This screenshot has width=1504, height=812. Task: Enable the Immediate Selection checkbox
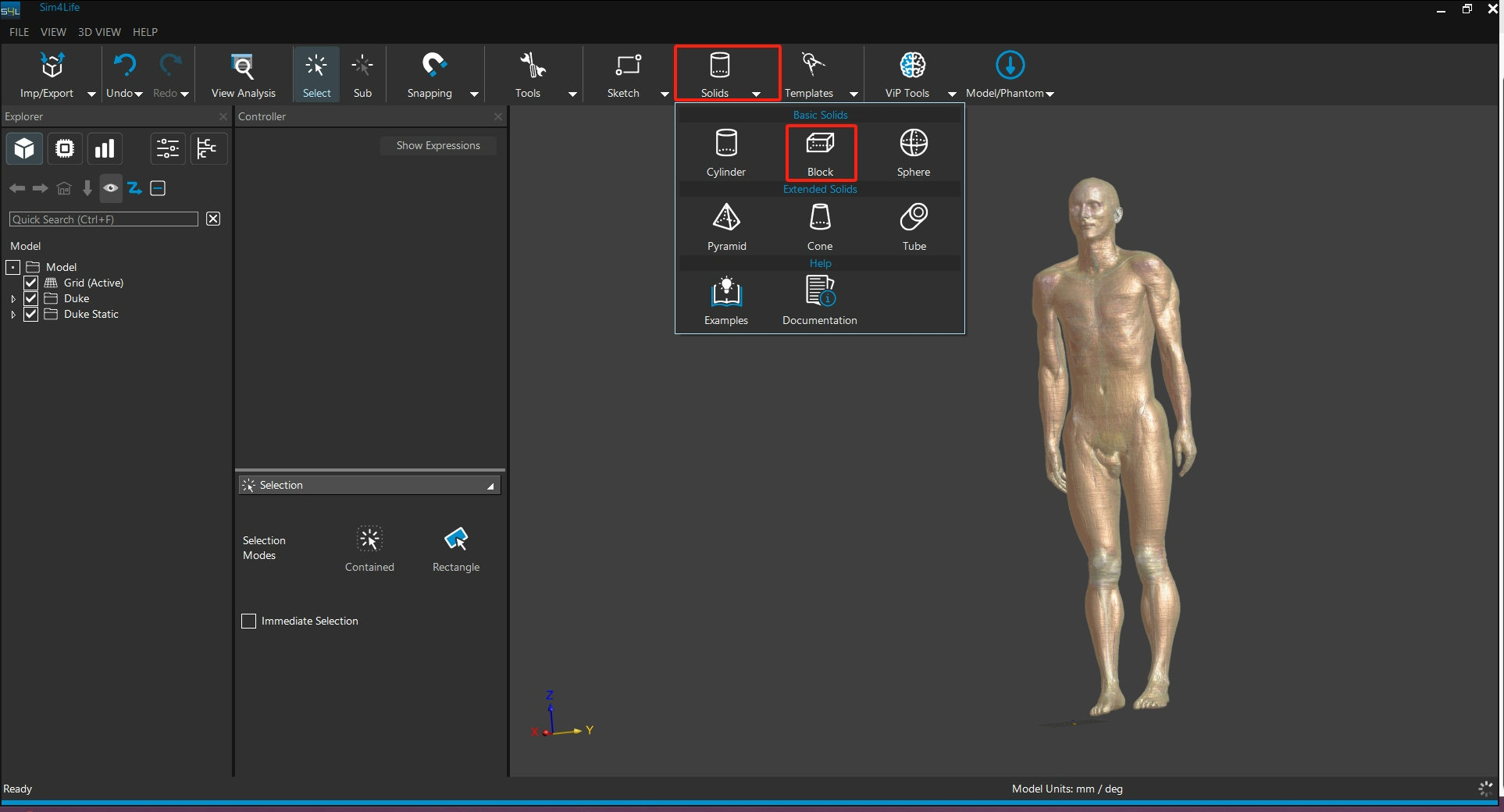[x=249, y=621]
